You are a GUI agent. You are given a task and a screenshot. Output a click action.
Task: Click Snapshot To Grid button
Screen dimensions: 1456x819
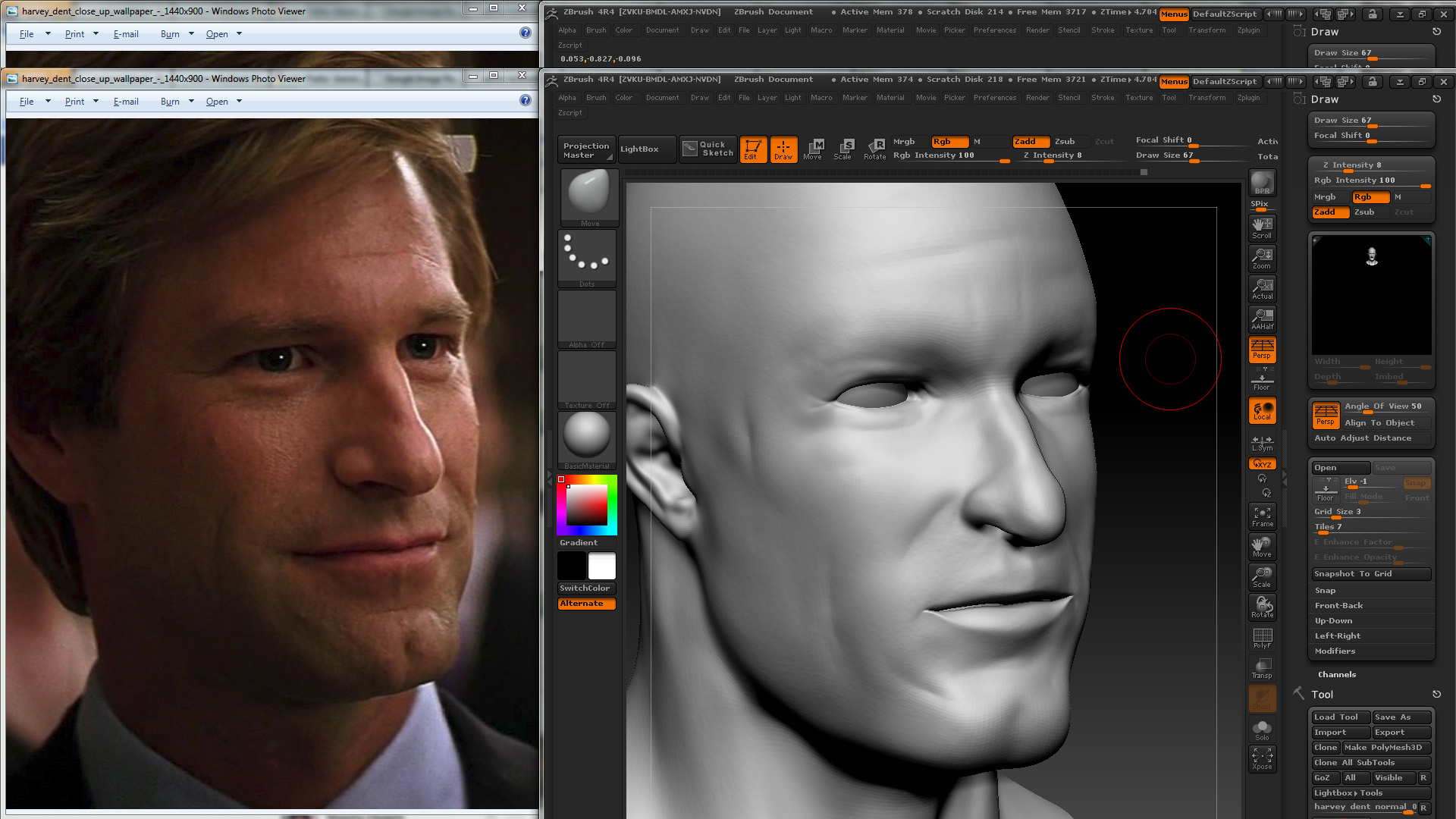pyautogui.click(x=1371, y=574)
